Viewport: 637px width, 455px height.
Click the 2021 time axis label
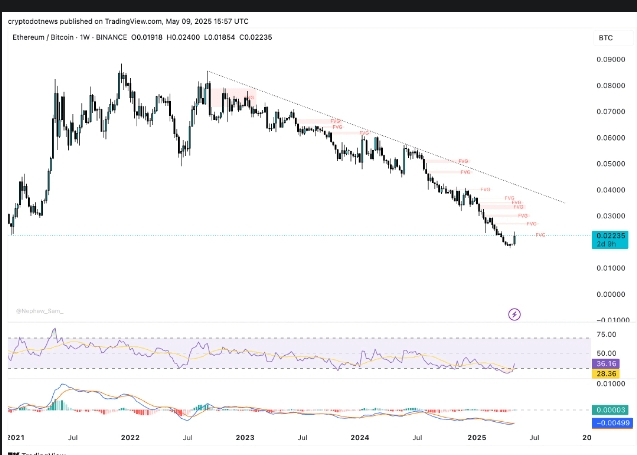[16, 438]
